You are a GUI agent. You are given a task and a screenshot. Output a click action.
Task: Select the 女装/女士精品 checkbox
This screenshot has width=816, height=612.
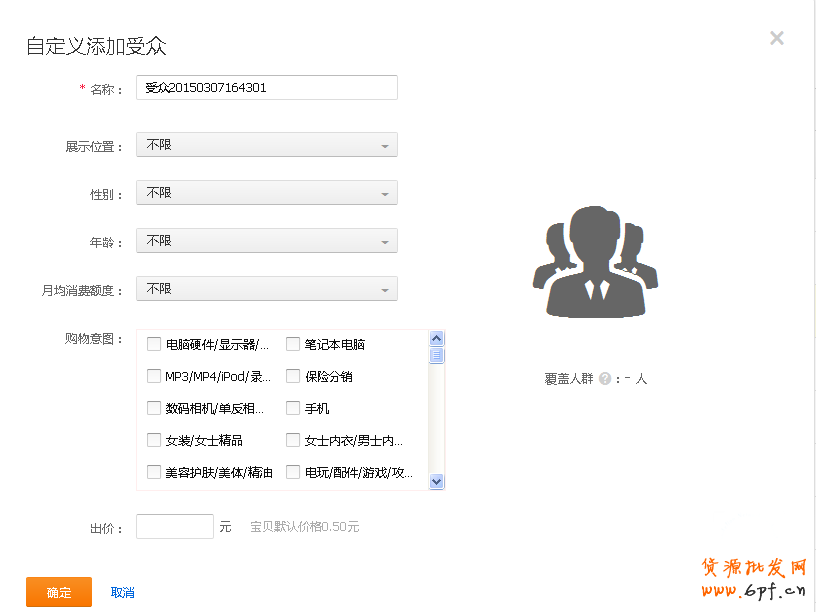click(x=154, y=441)
